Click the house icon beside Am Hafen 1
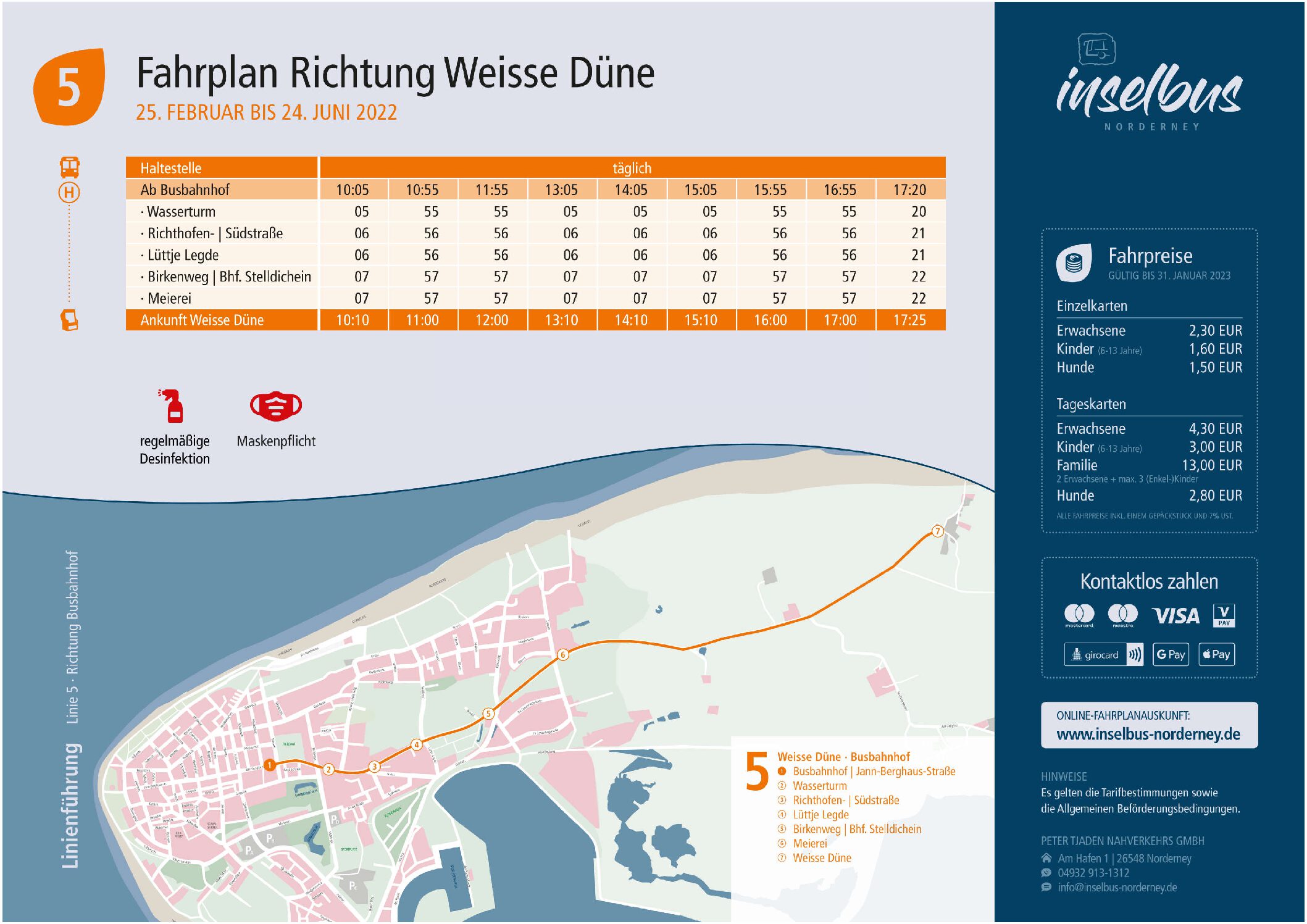Screen dimensions: 1307x924 [x=1046, y=858]
